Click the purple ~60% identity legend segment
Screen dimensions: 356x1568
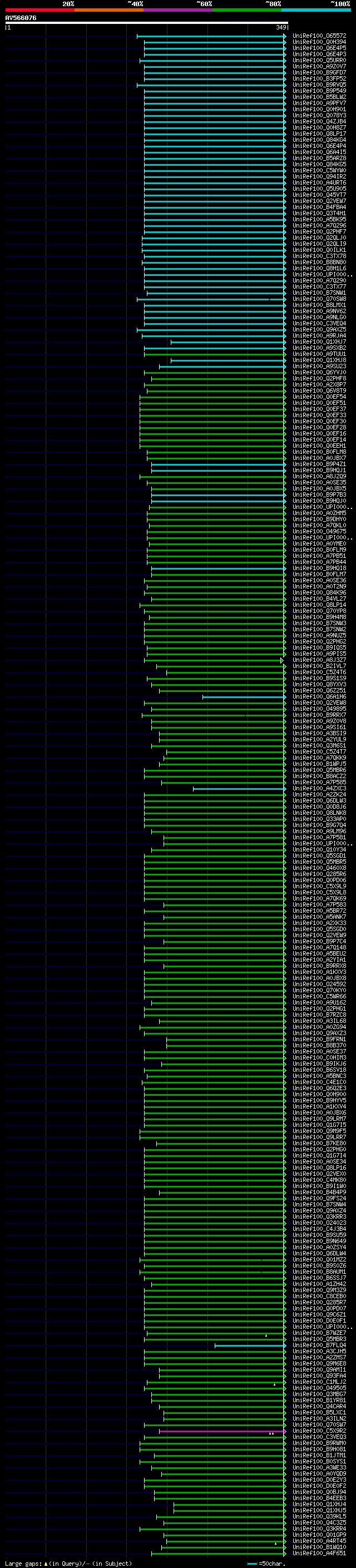pos(177,11)
